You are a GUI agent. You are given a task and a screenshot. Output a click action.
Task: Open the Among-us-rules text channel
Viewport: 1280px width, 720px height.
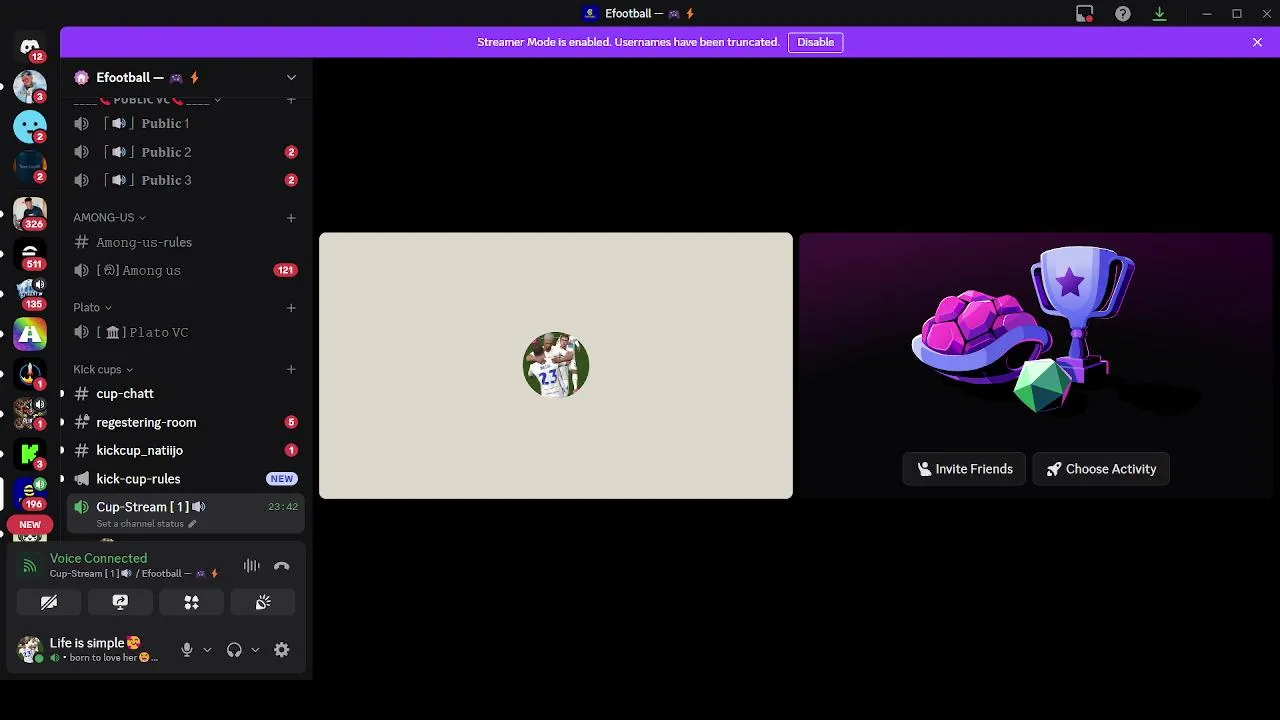pos(186,242)
